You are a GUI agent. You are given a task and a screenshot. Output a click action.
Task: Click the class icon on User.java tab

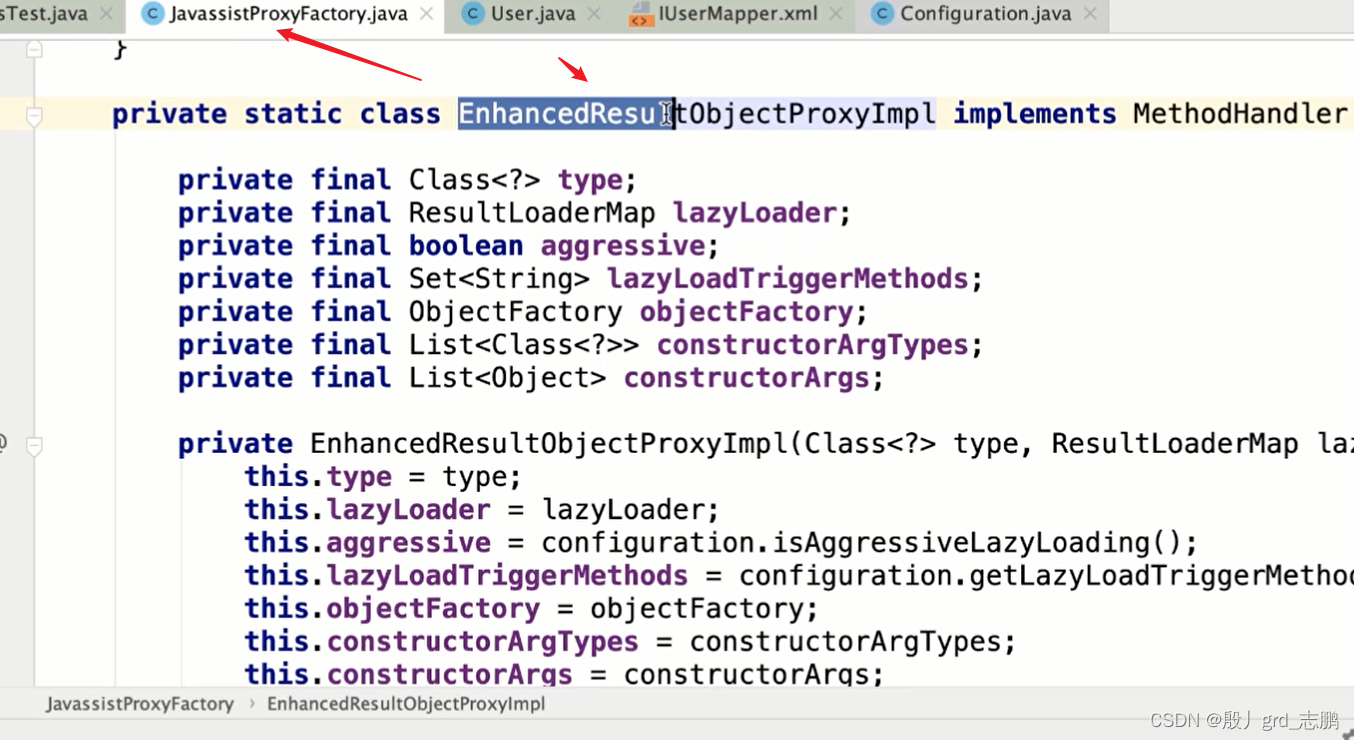coord(473,14)
